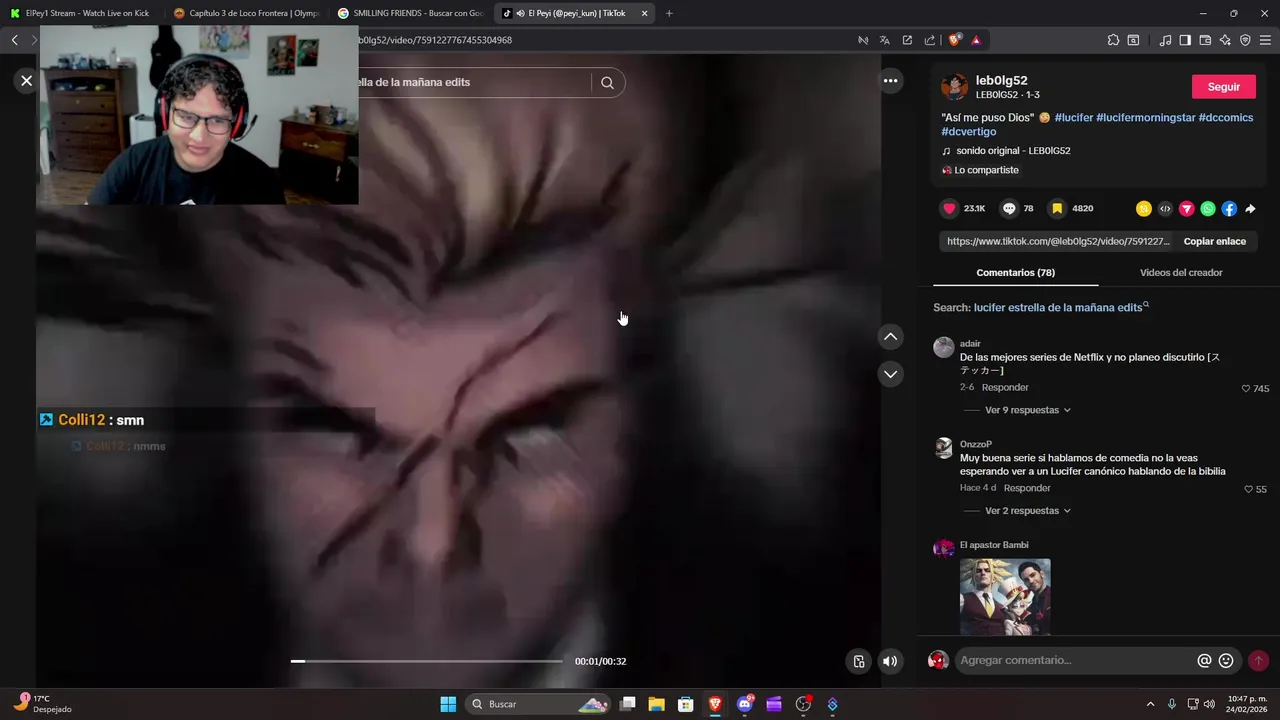The width and height of the screenshot is (1280, 720).
Task: Open Brave Shields lion icon
Action: [954, 40]
